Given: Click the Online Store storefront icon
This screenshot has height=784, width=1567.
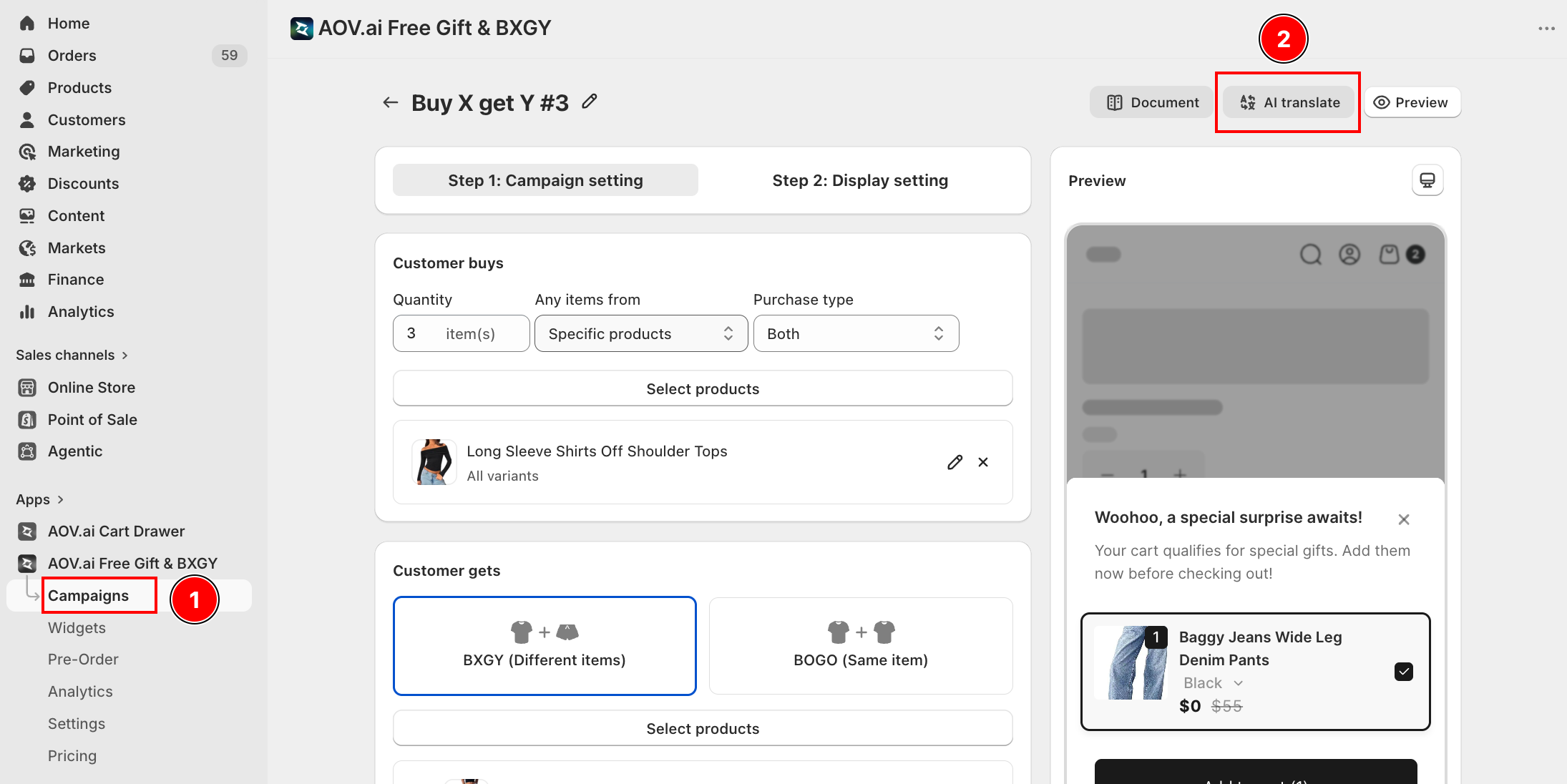Looking at the screenshot, I should [x=27, y=387].
